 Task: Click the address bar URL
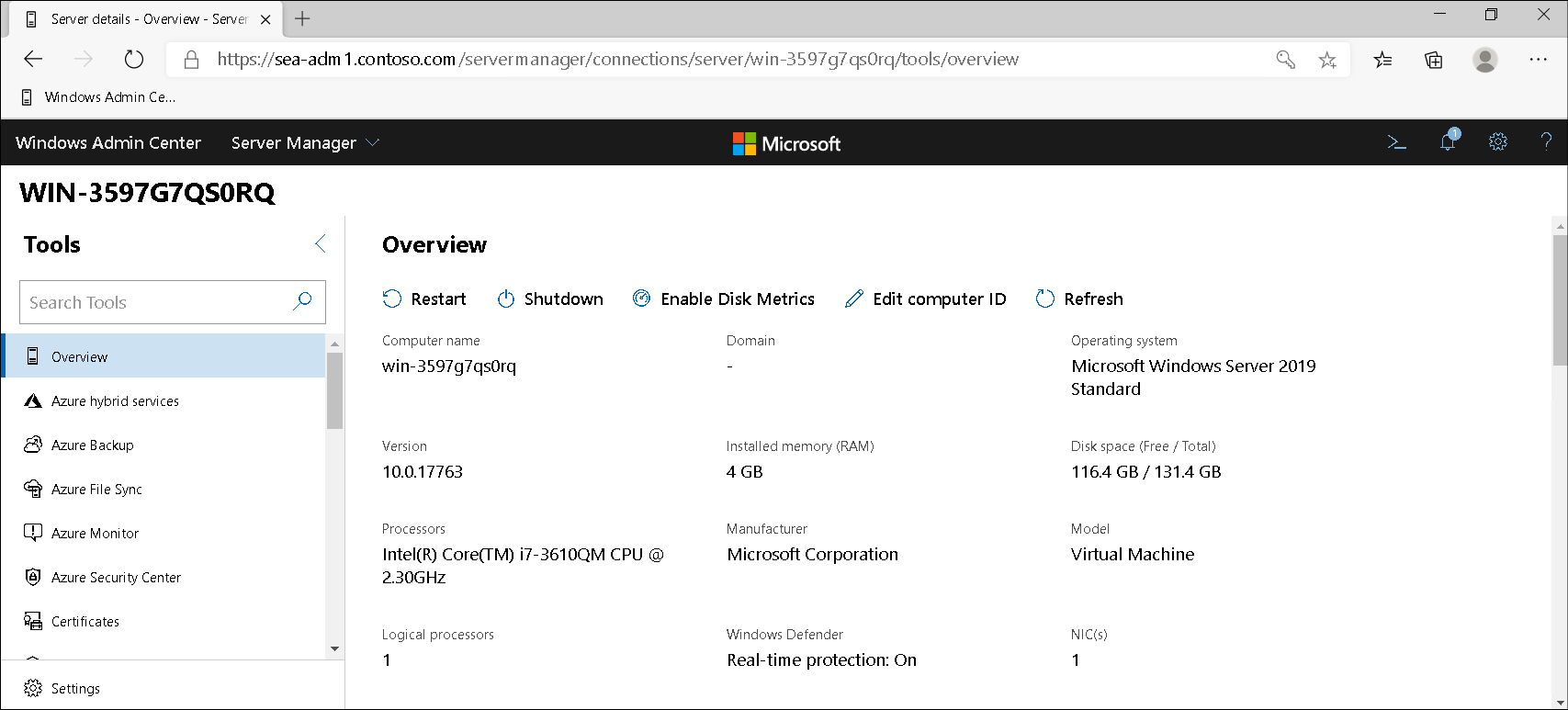[618, 59]
